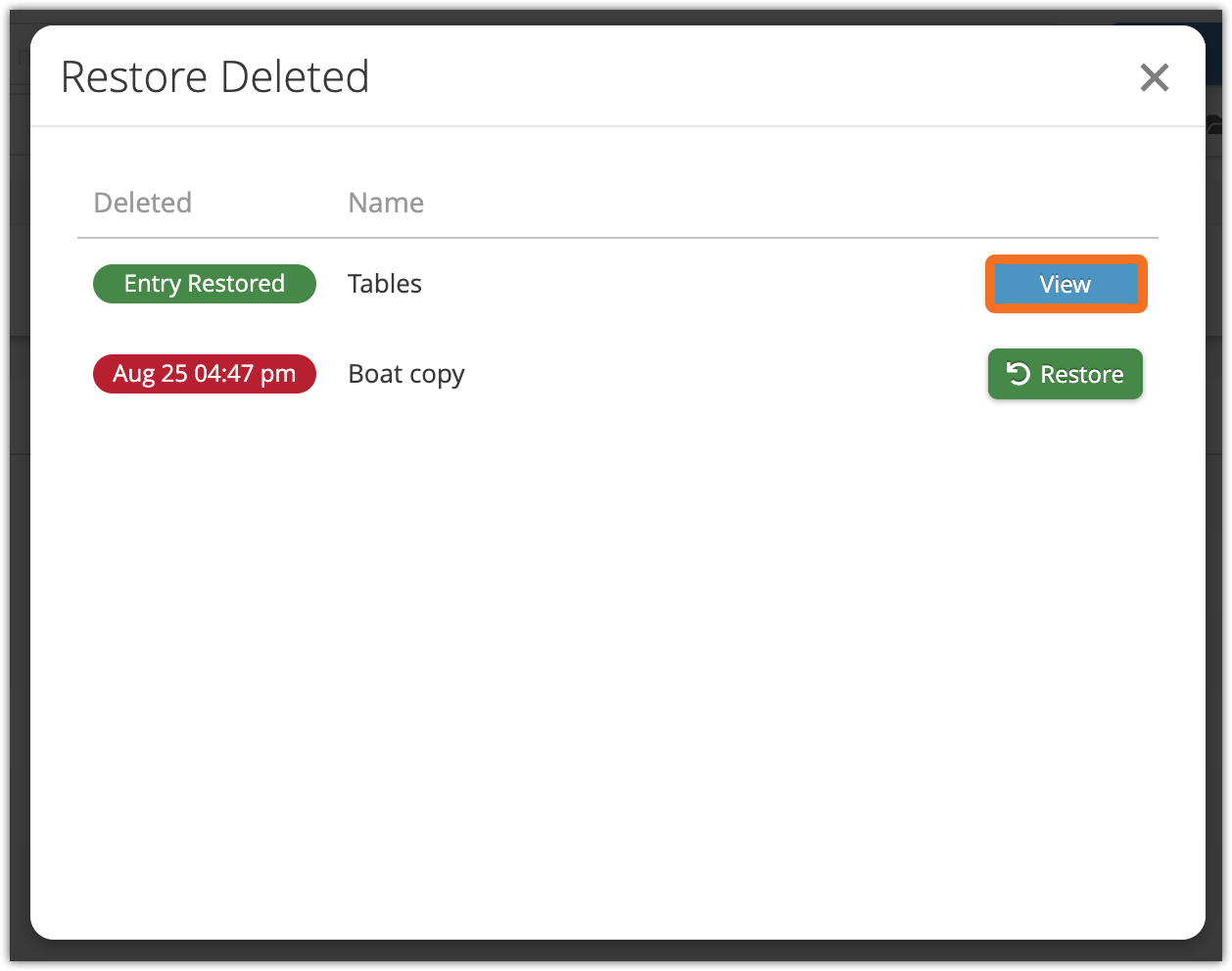Viewport: 1232px width, 971px height.
Task: Click the folder icon behind the dialog
Action: click(x=1215, y=124)
